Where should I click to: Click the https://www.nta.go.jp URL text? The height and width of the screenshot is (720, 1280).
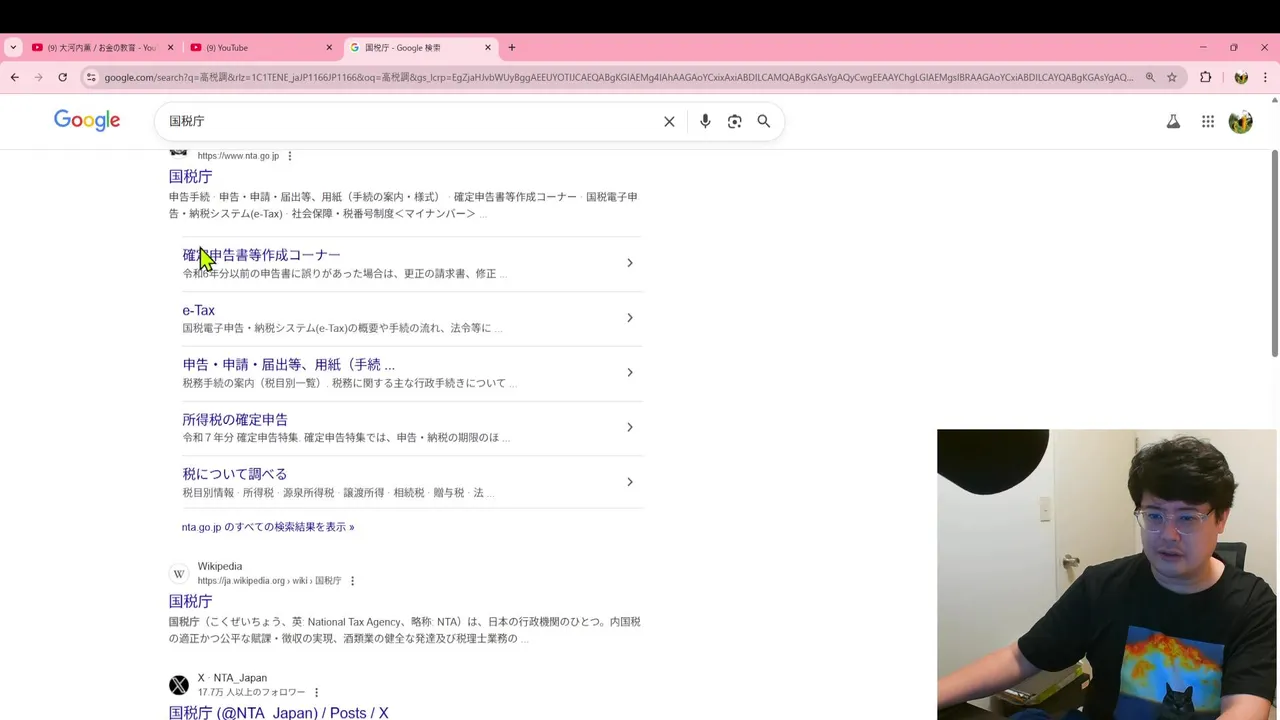(x=238, y=156)
